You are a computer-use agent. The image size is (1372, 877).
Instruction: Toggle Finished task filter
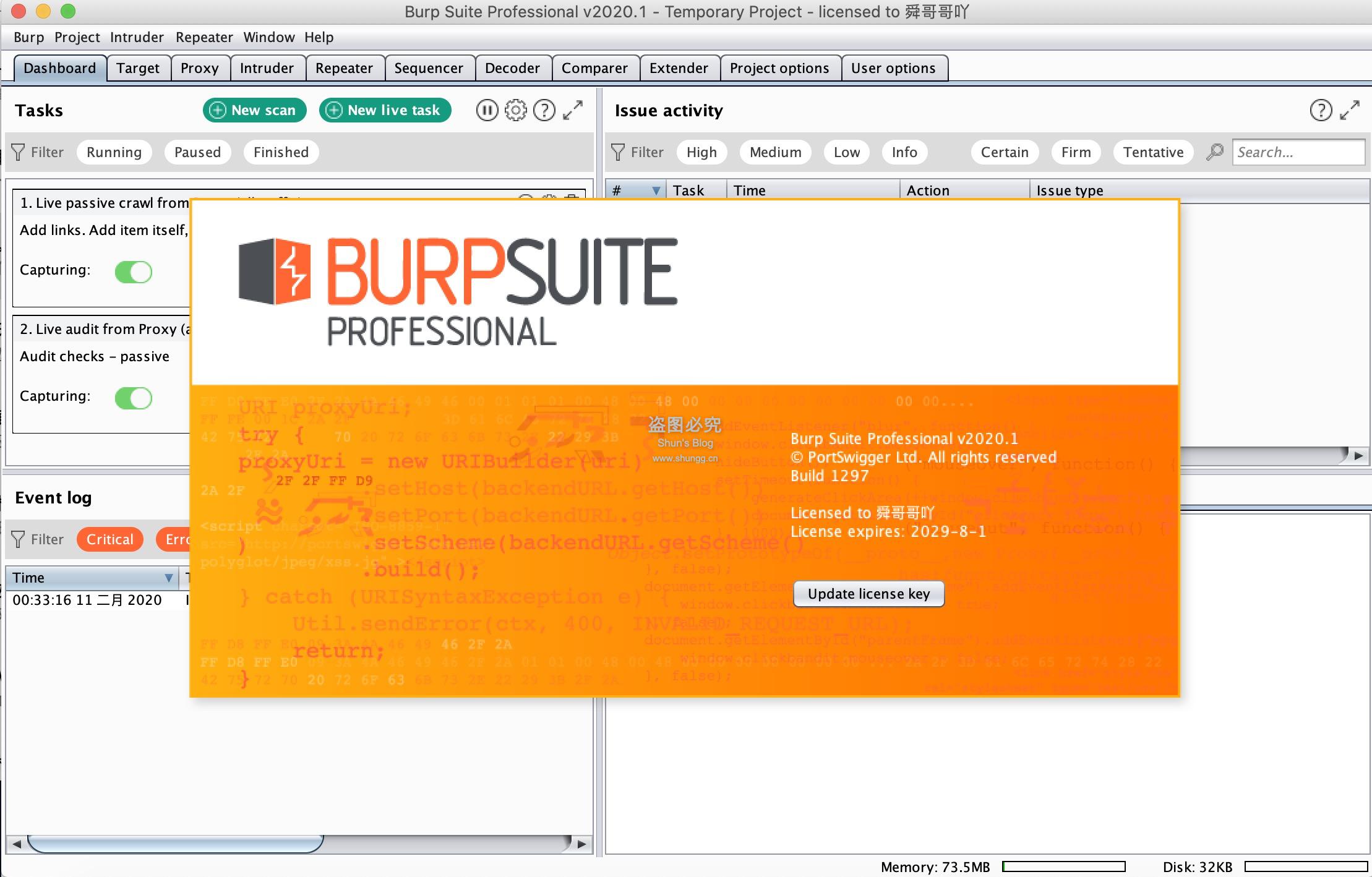281,152
